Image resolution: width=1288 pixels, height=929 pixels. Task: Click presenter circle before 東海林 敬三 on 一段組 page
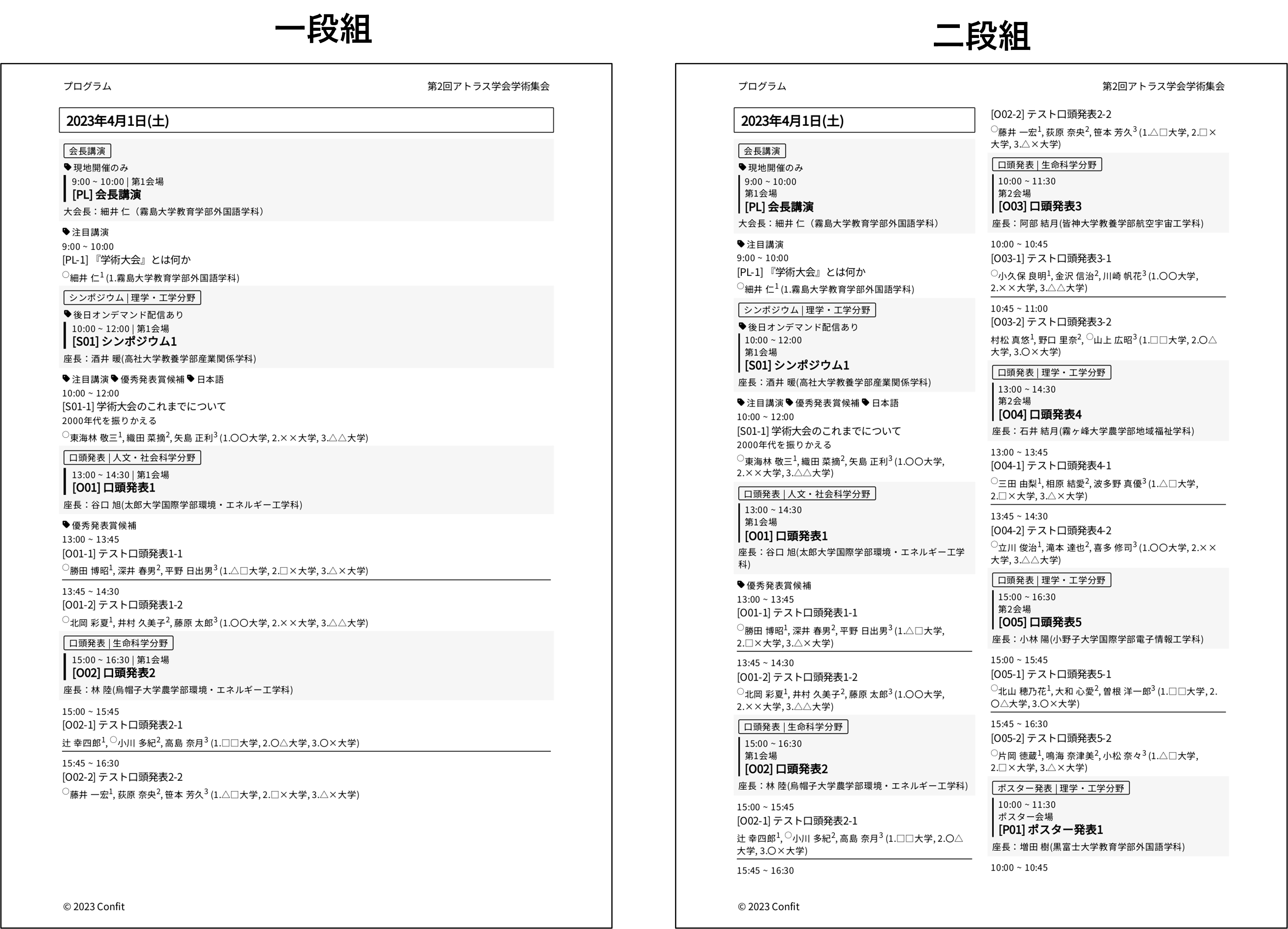pos(65,435)
